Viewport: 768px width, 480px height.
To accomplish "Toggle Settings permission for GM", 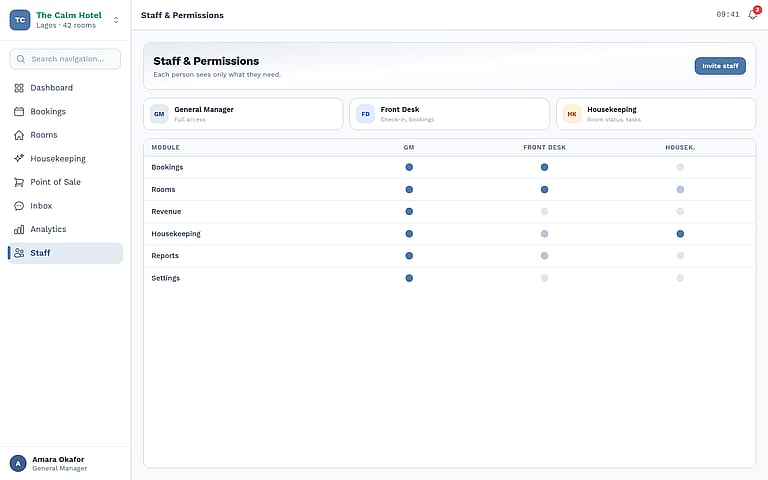I will 409,278.
